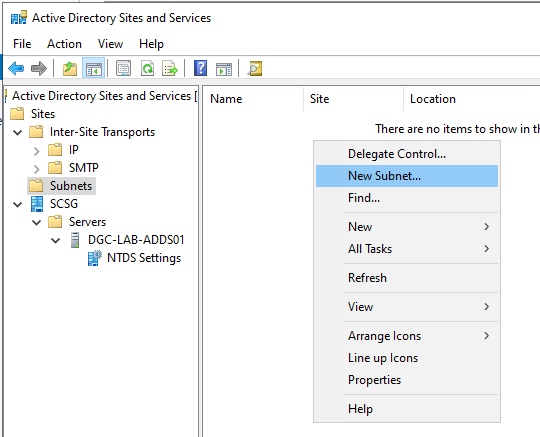Click the Export List toolbar icon

point(170,69)
